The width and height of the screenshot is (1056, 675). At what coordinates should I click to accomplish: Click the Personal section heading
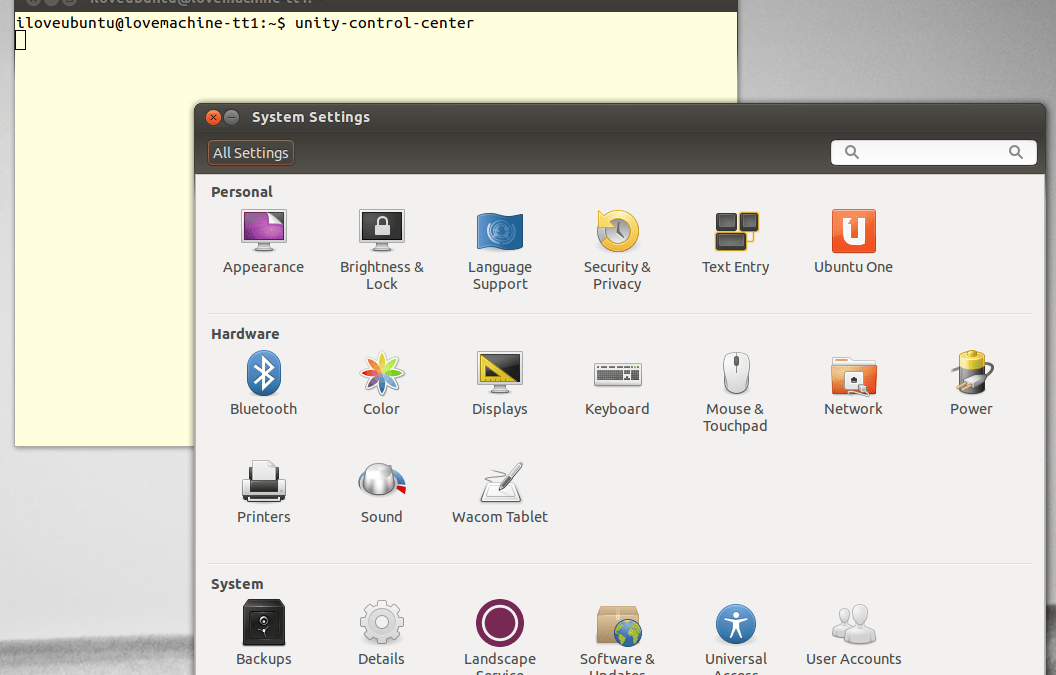pos(242,192)
